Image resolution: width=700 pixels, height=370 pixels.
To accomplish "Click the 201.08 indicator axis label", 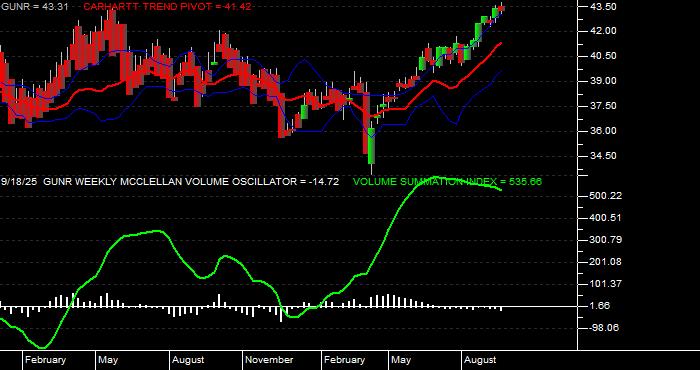I will click(606, 262).
